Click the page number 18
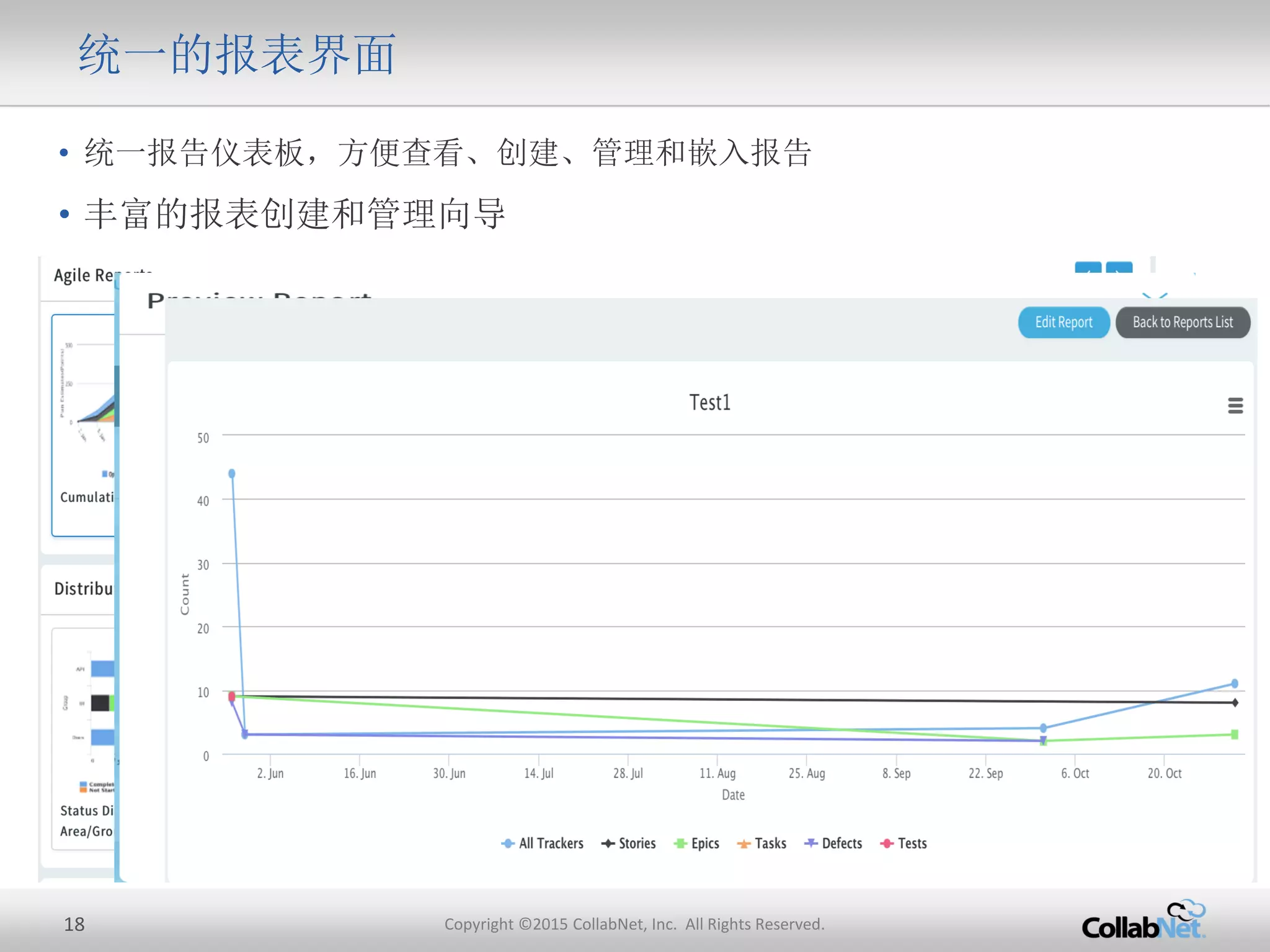Screen dimensions: 1270x952 74,925
